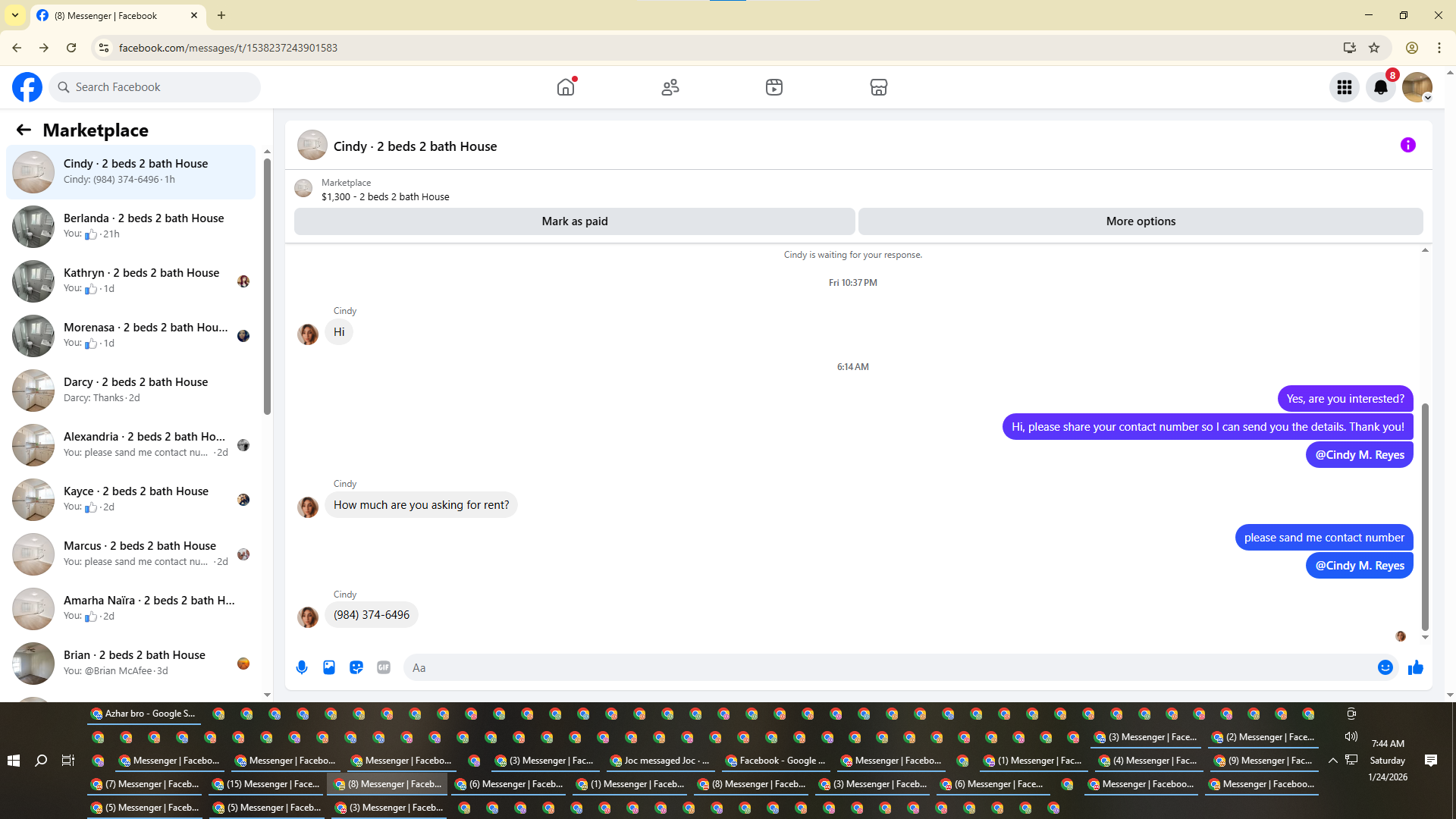
Task: Go to Facebook Marketplace tab
Action: coord(878,87)
